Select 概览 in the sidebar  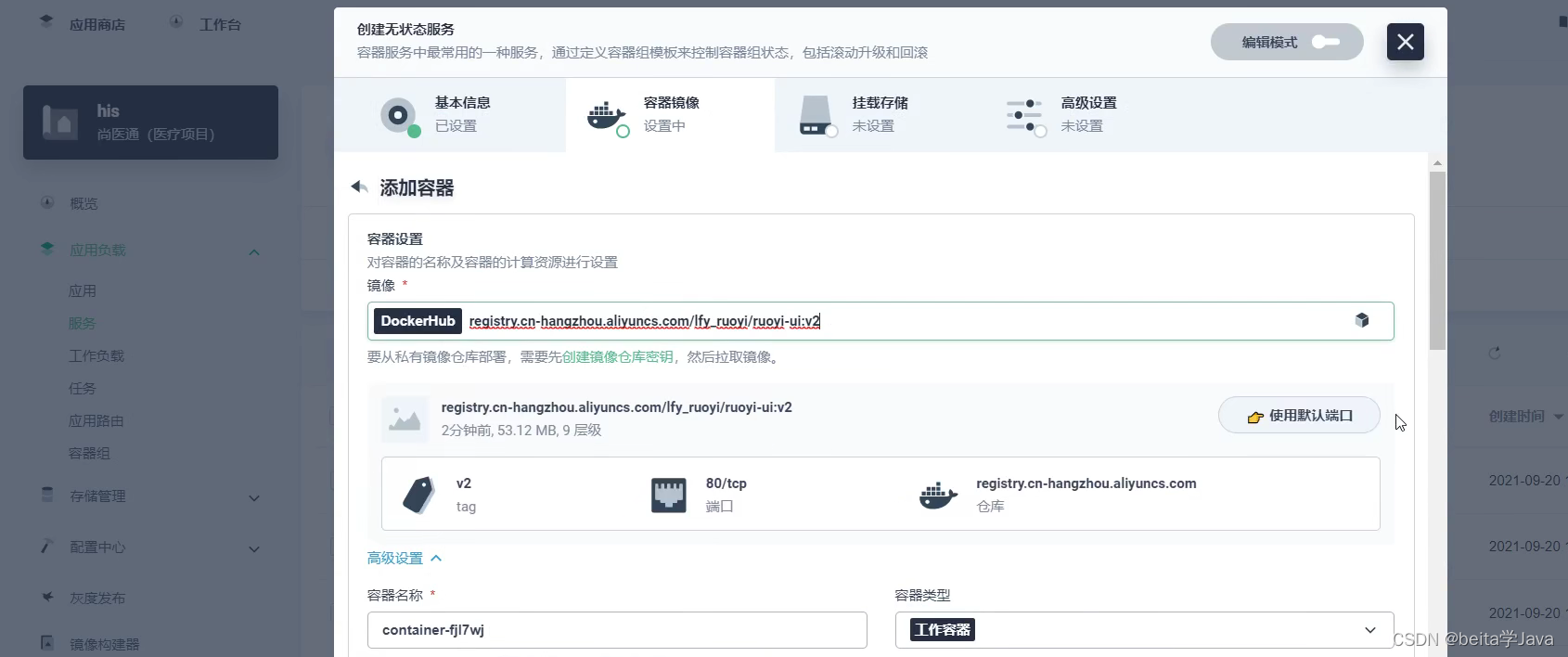click(84, 203)
